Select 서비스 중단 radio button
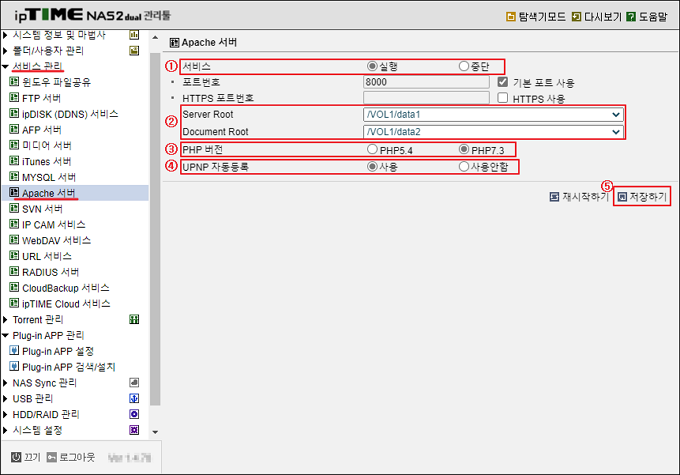This screenshot has width=680, height=475. pyautogui.click(x=464, y=66)
